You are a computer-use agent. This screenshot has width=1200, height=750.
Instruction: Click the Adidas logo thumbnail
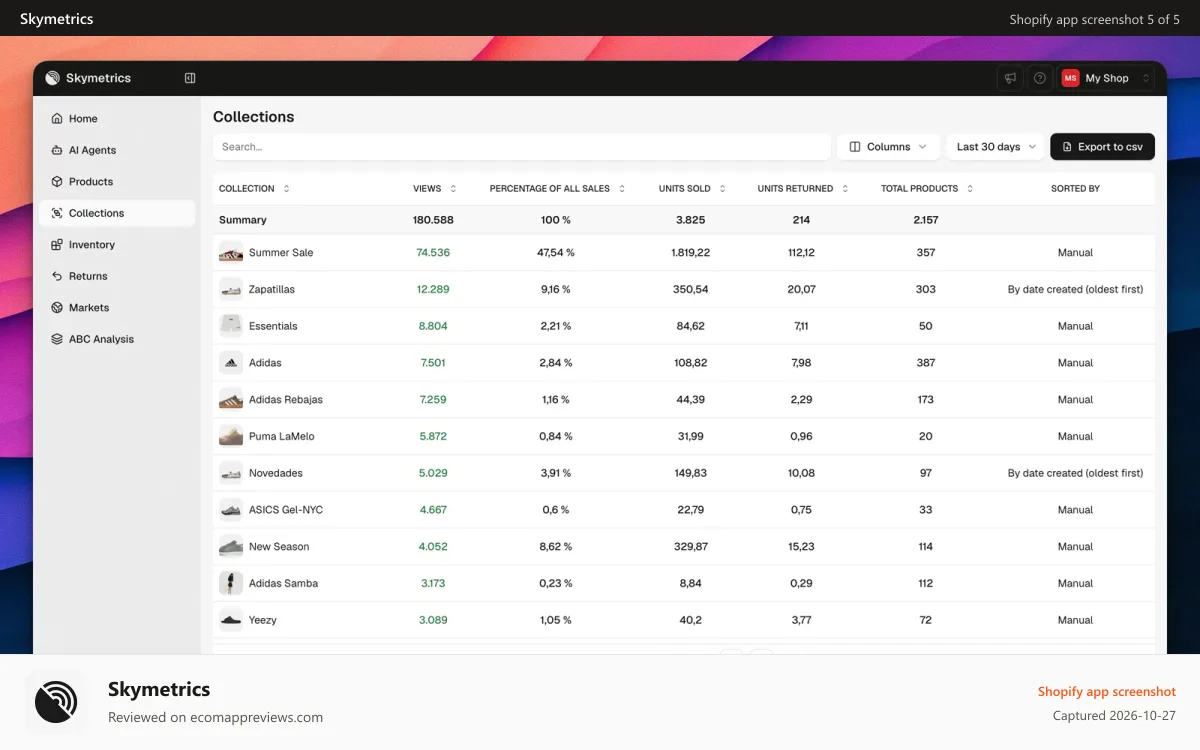click(231, 363)
